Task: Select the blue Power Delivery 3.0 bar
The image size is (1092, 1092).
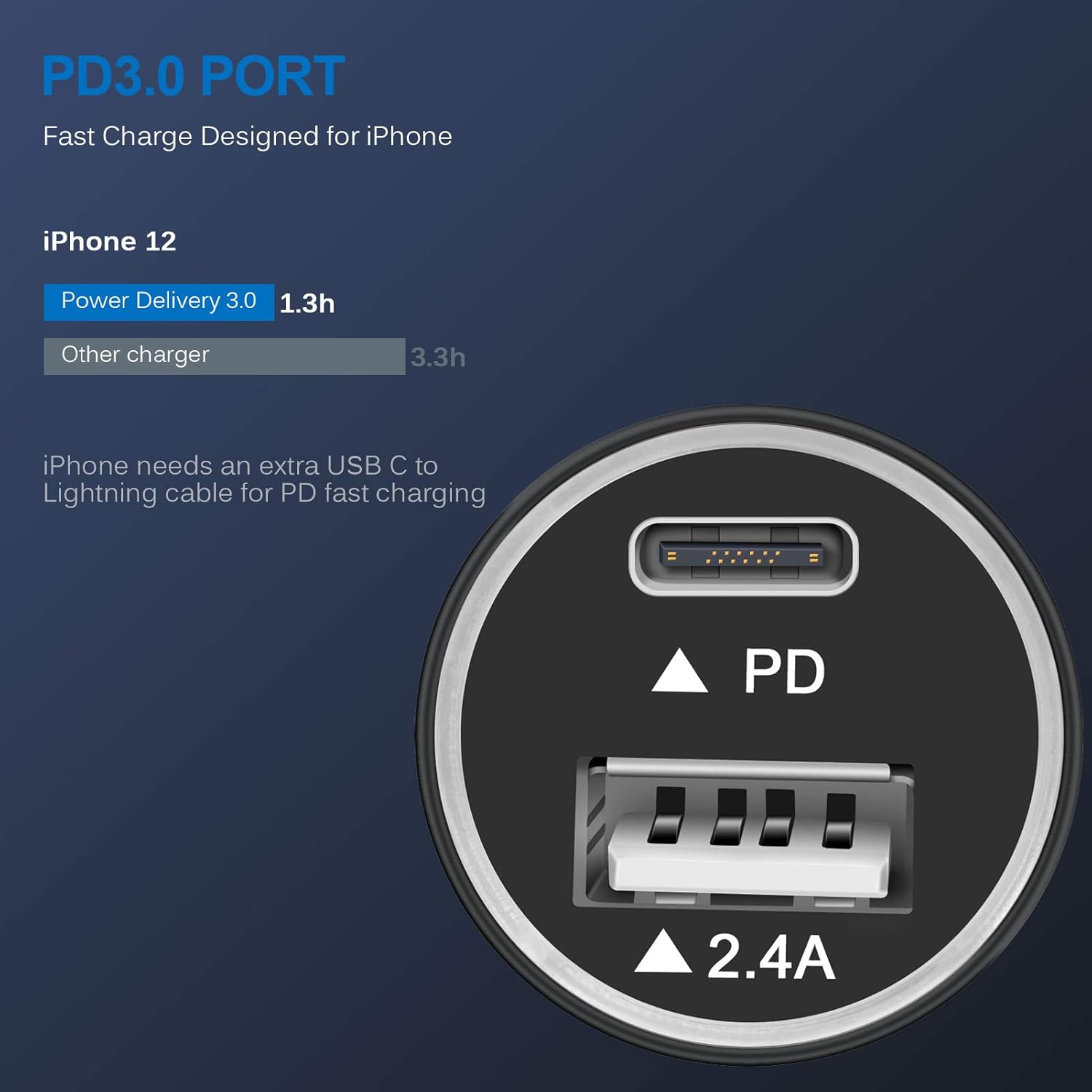Action: point(159,302)
